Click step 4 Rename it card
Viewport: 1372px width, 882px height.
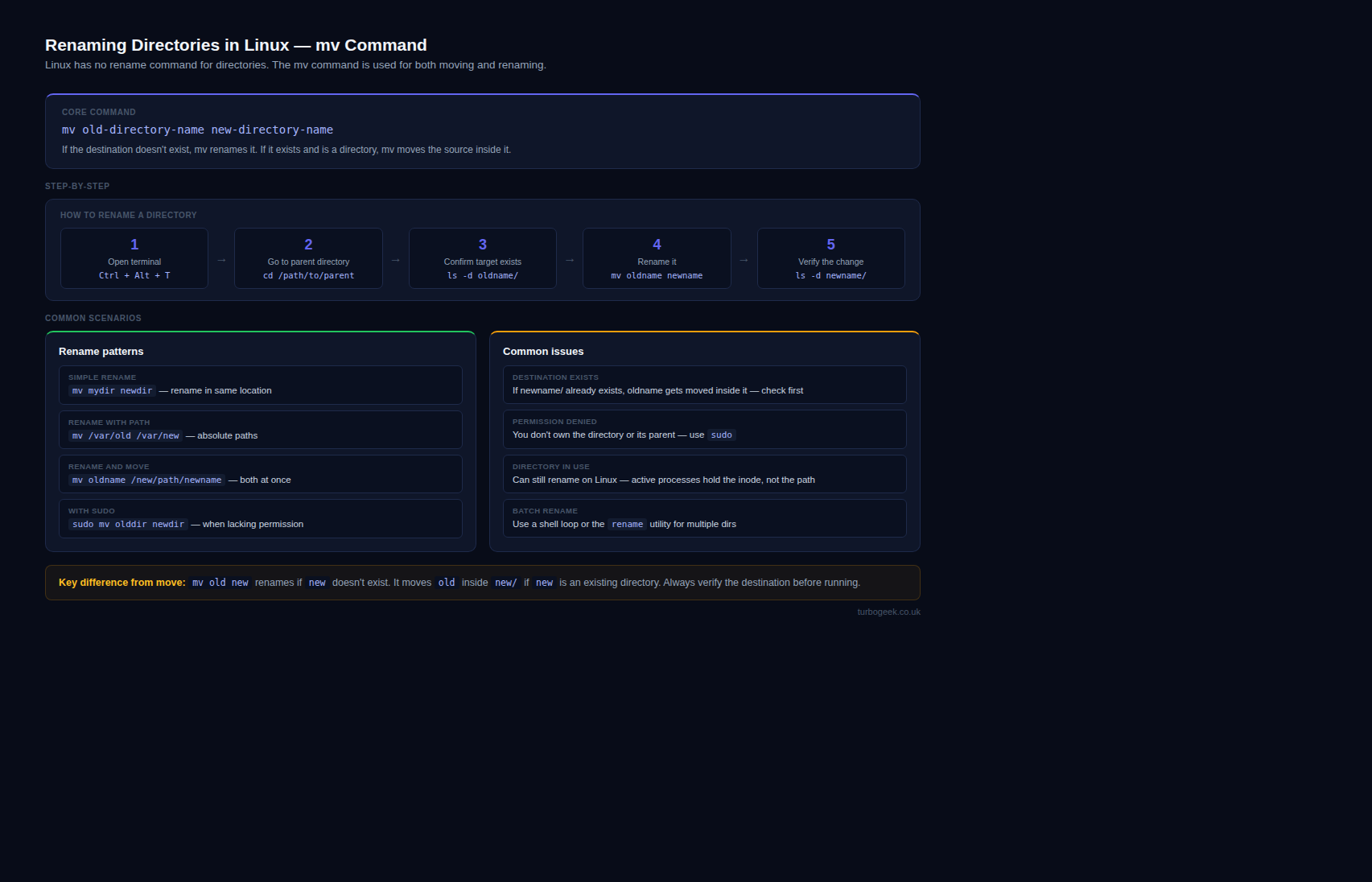pyautogui.click(x=657, y=258)
